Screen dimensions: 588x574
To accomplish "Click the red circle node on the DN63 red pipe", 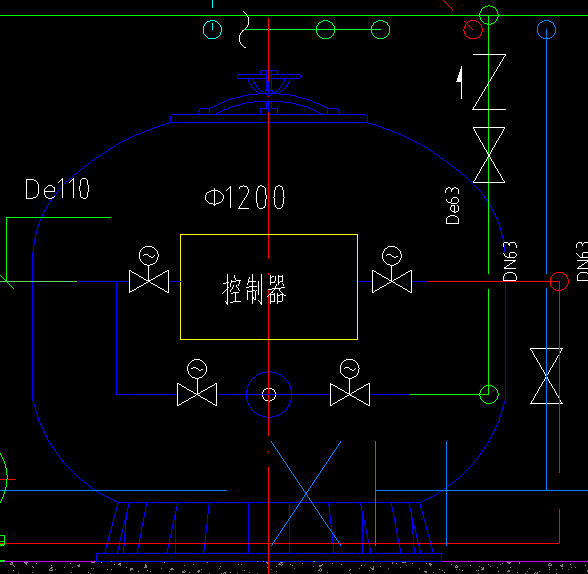I will pos(559,281).
